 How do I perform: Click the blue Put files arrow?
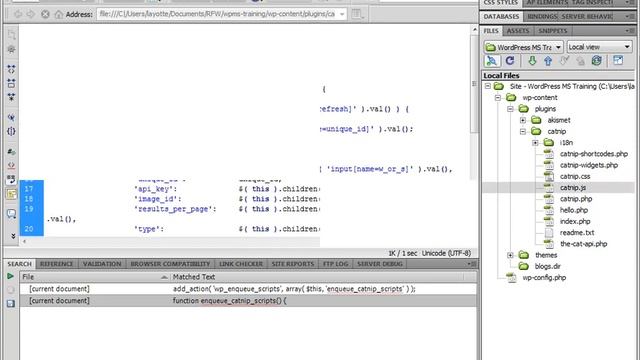548,61
